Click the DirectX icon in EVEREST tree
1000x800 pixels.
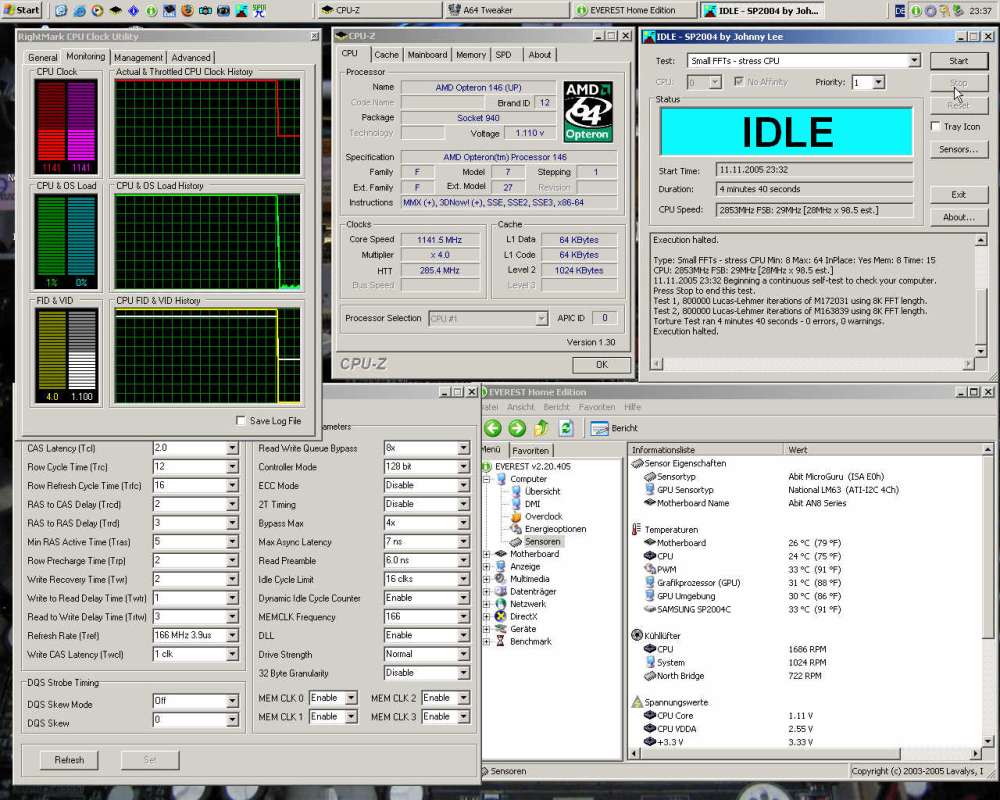[501, 616]
